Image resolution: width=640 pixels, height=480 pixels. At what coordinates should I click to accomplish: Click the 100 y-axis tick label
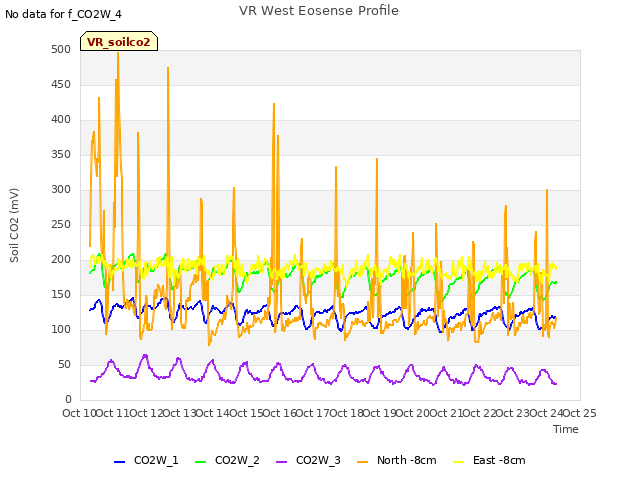(61, 329)
